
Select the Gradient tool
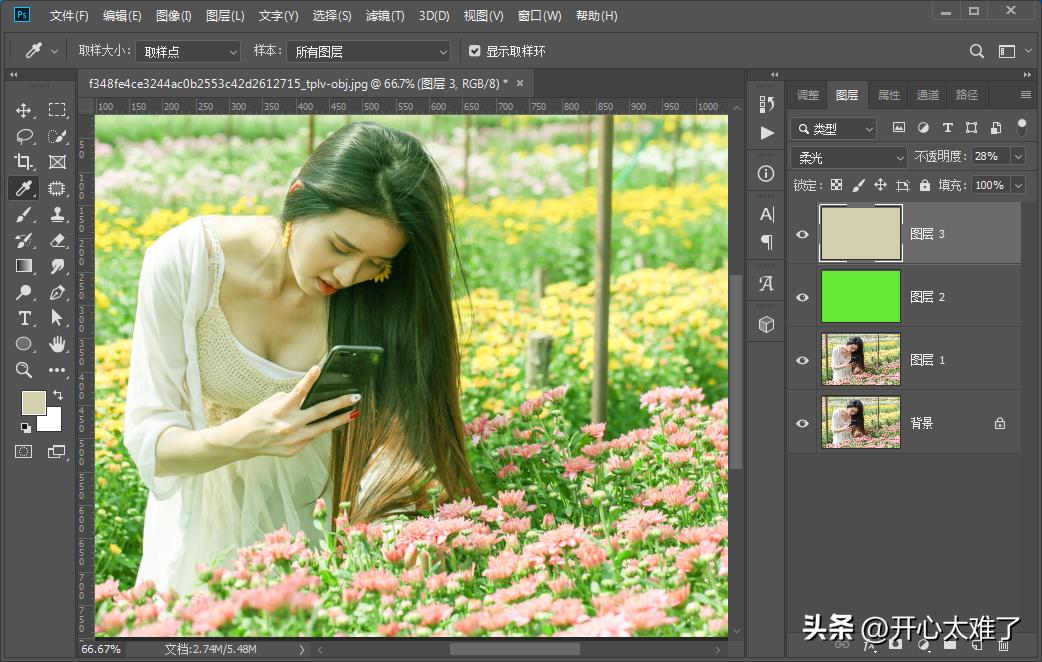coord(25,266)
